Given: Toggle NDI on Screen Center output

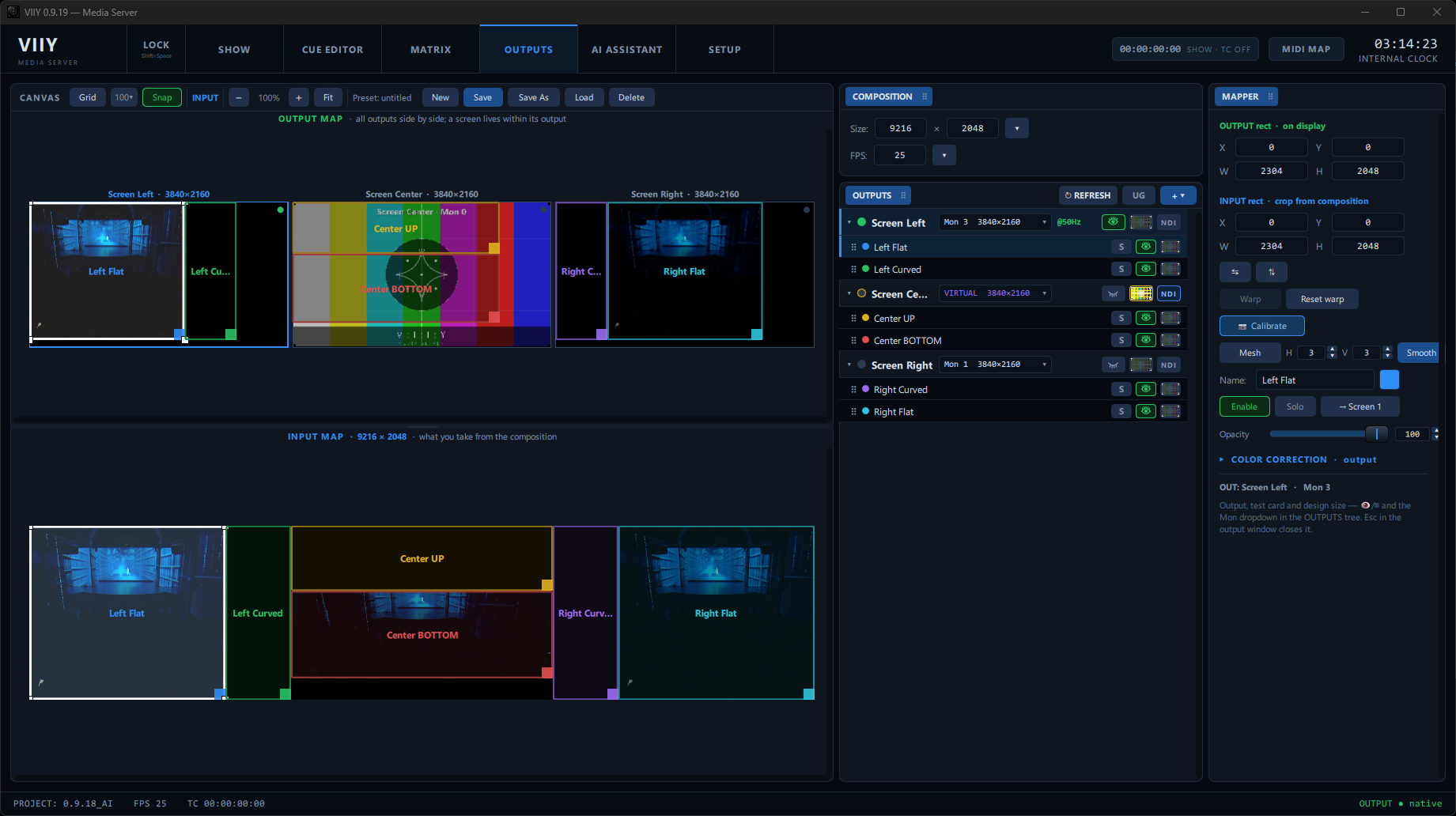Looking at the screenshot, I should 1168,293.
